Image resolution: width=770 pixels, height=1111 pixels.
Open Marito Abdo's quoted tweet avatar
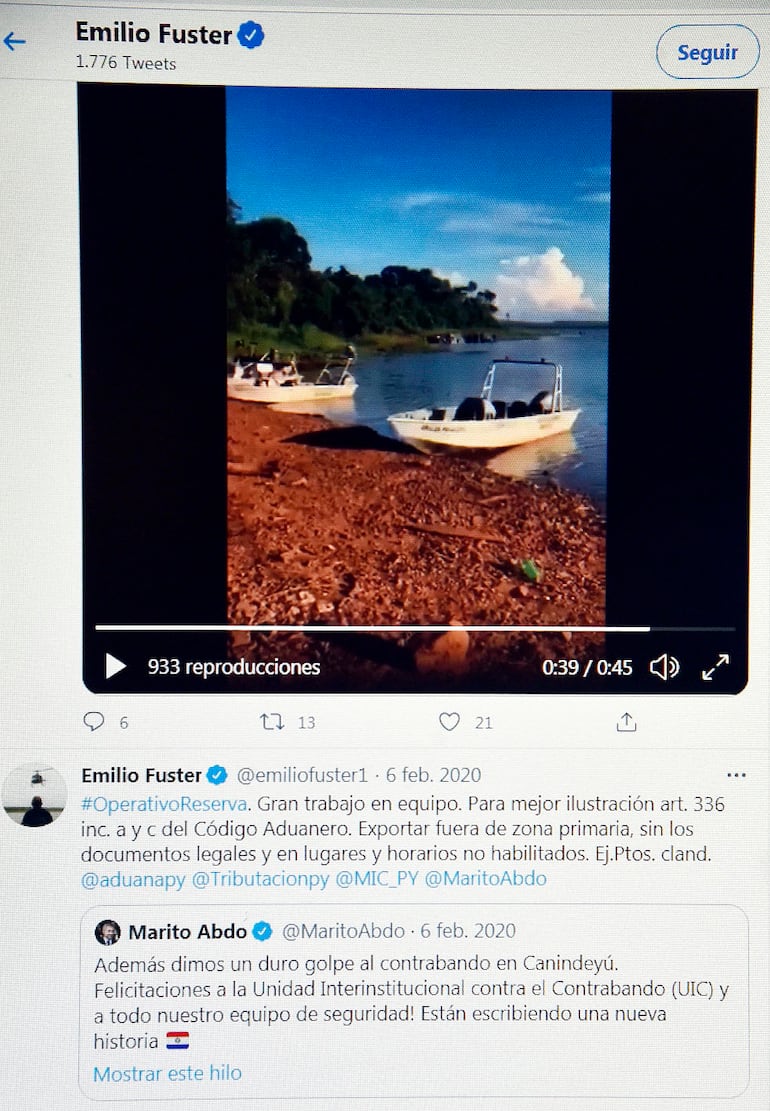107,932
